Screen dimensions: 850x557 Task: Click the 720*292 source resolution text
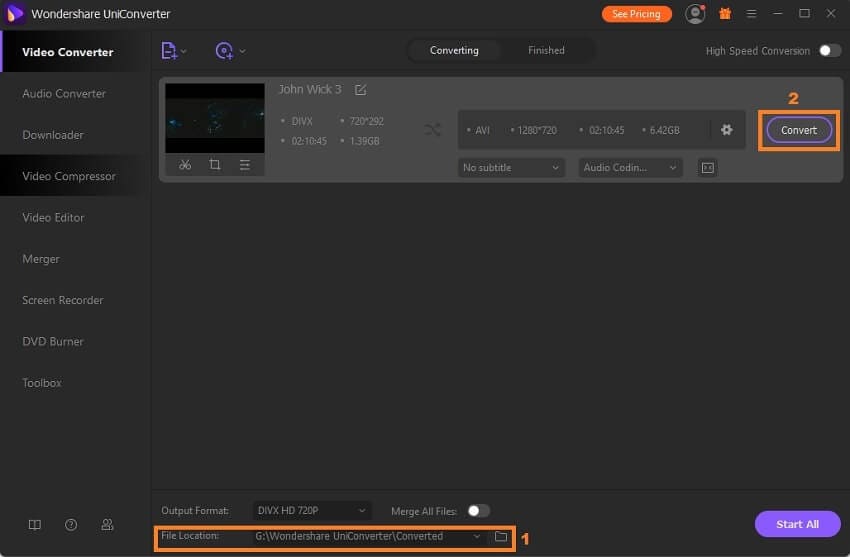pyautogui.click(x=366, y=121)
